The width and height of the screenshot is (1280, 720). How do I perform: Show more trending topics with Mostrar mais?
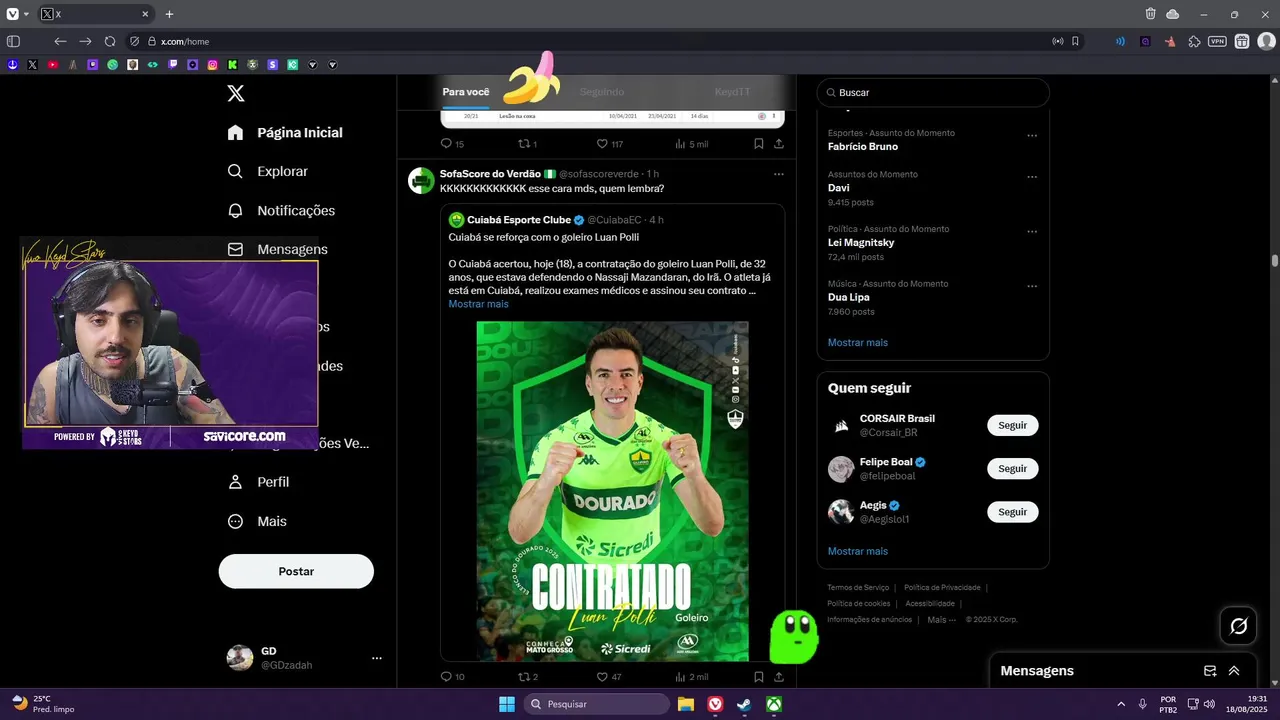[x=857, y=343]
